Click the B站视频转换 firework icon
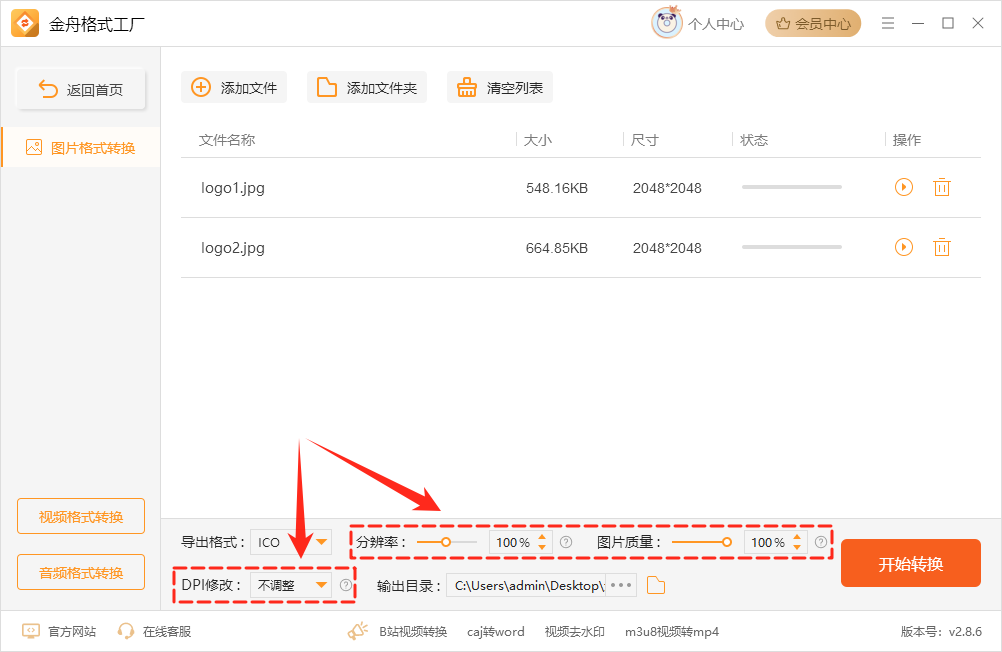Screen dimensions: 1002x652 pyautogui.click(x=357, y=630)
